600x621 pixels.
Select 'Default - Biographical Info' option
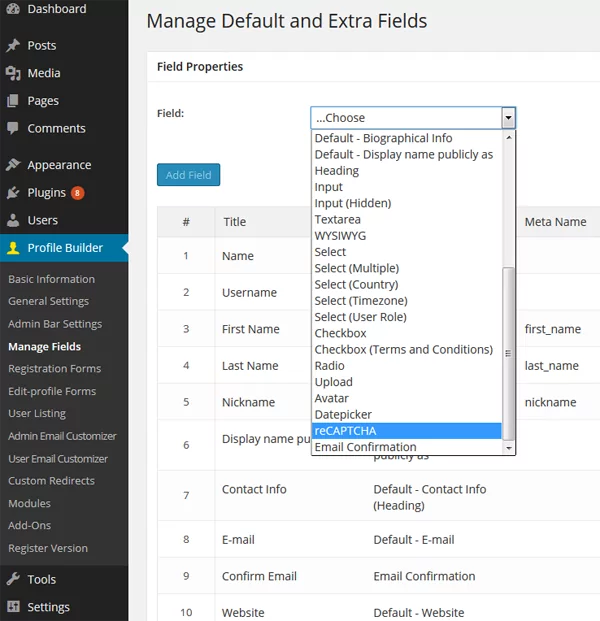pos(407,138)
